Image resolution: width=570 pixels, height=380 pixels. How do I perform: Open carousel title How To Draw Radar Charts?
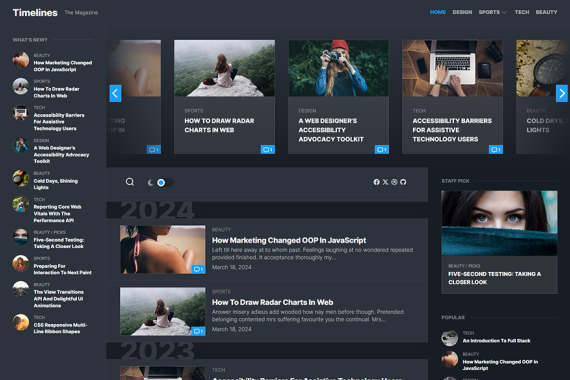click(x=219, y=125)
